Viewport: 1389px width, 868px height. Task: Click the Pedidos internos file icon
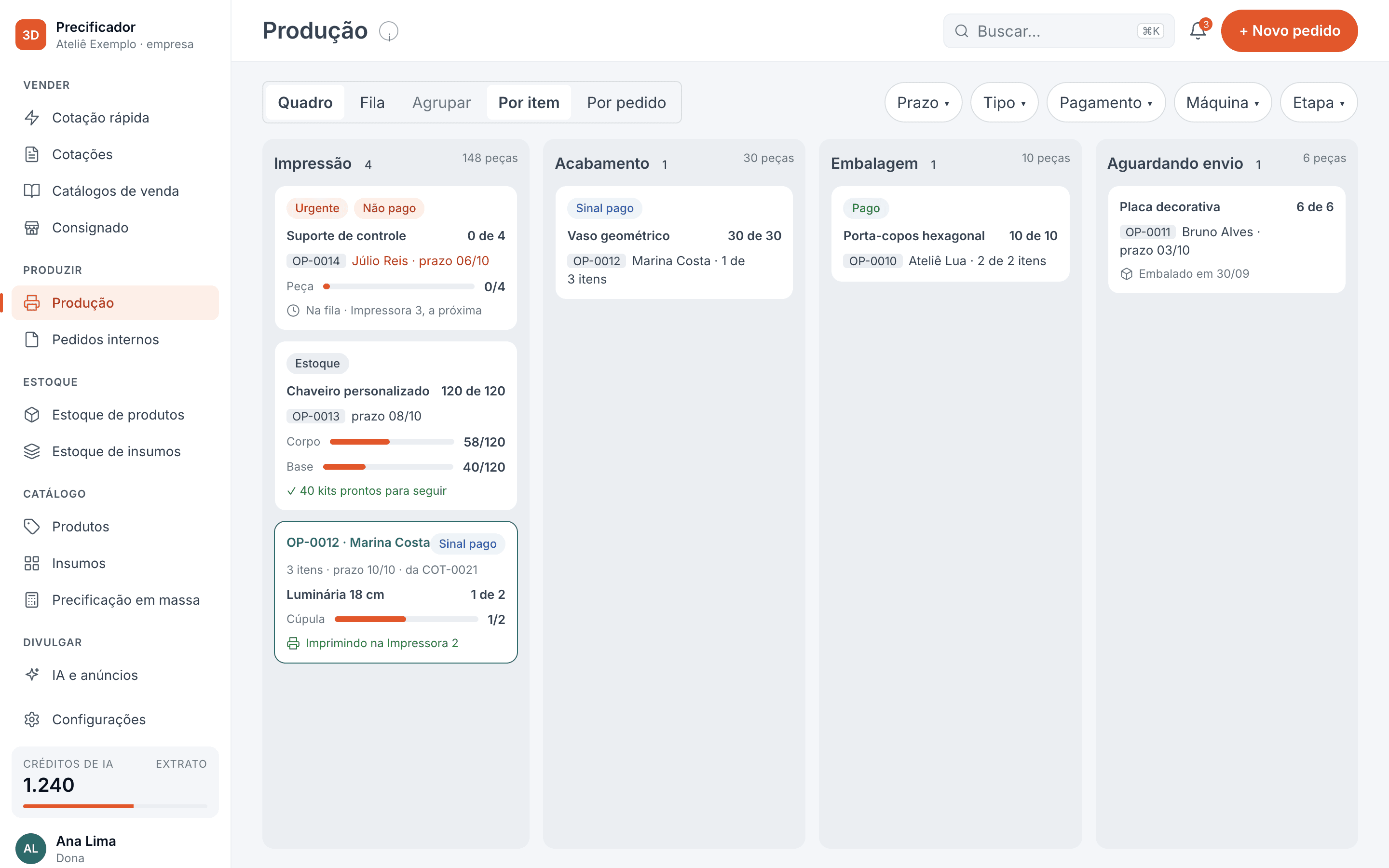point(32,340)
